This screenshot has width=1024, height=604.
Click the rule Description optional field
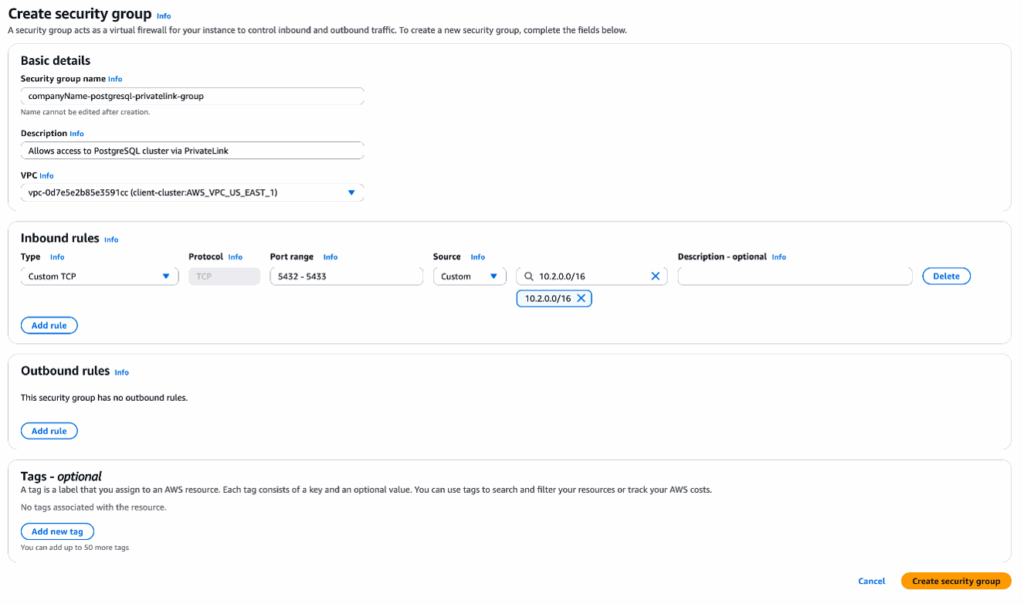coord(794,276)
